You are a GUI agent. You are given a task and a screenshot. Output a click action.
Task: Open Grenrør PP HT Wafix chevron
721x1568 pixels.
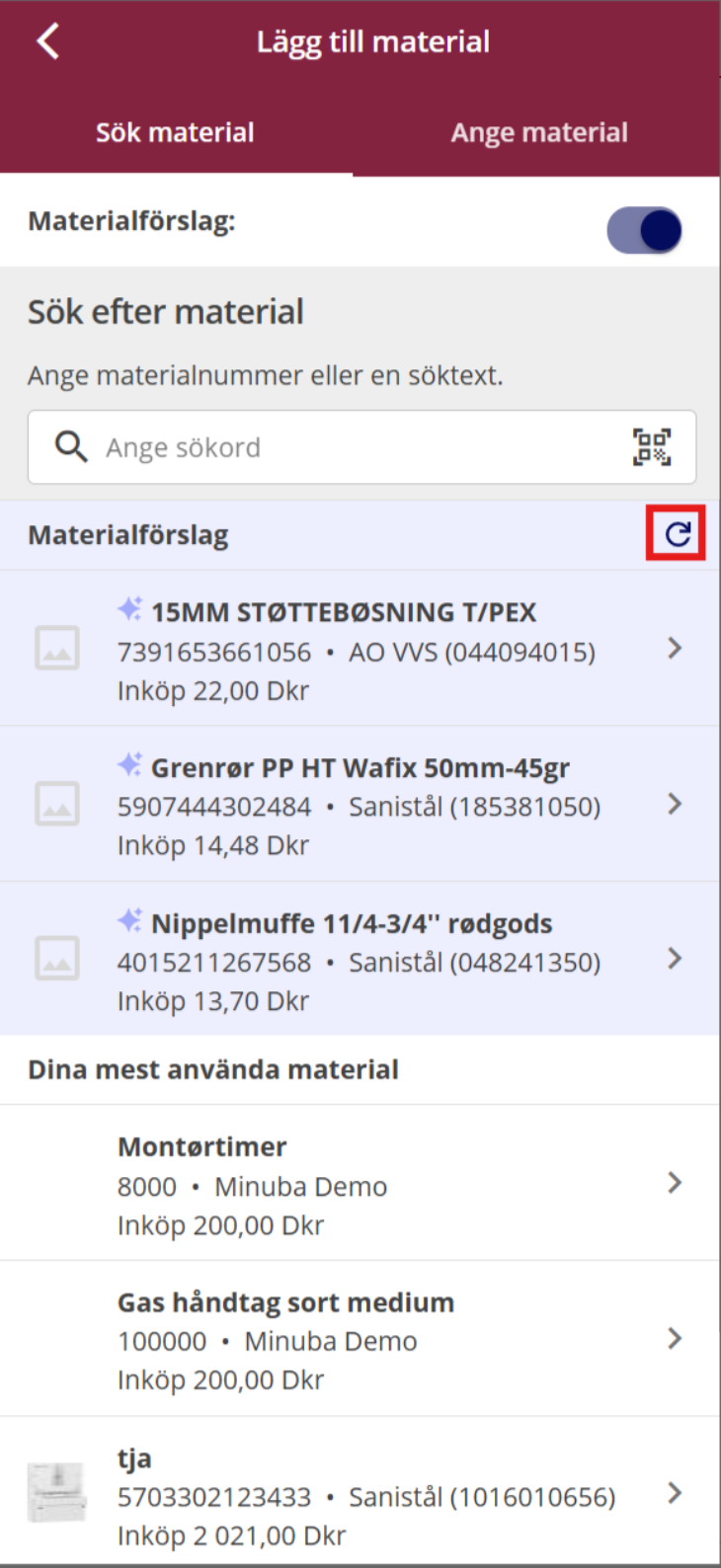(675, 804)
